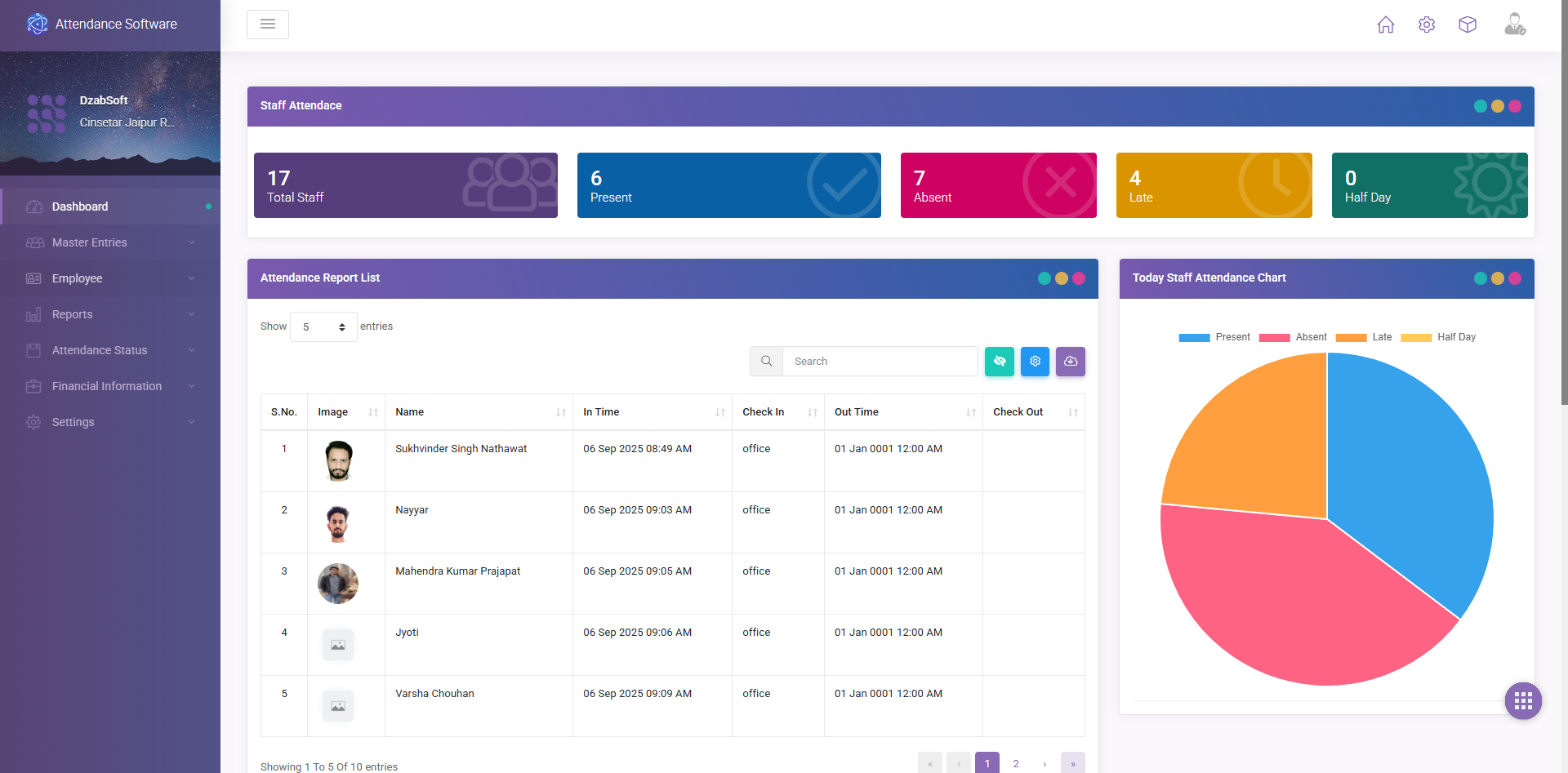Expand the Reports sidebar menu
This screenshot has width=1568, height=773.
pyautogui.click(x=110, y=314)
